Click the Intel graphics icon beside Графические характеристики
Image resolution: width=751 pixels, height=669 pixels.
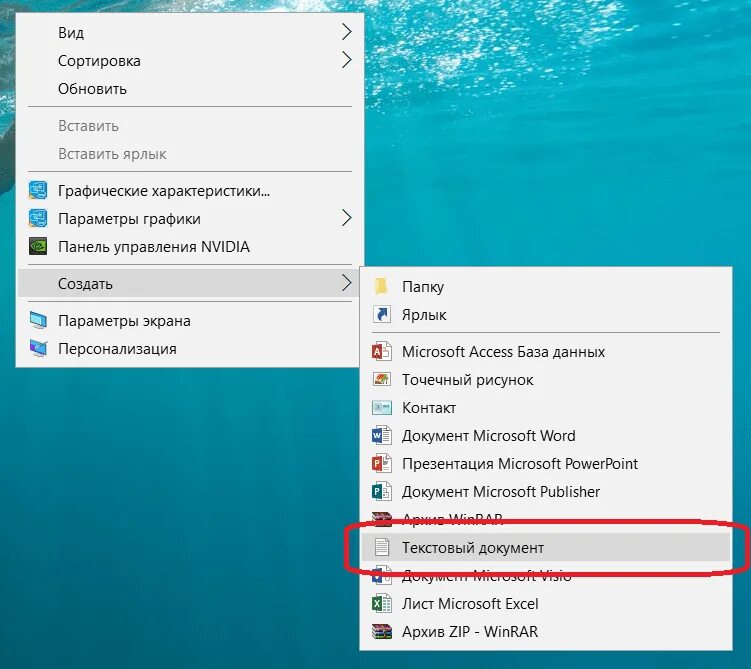tap(38, 191)
